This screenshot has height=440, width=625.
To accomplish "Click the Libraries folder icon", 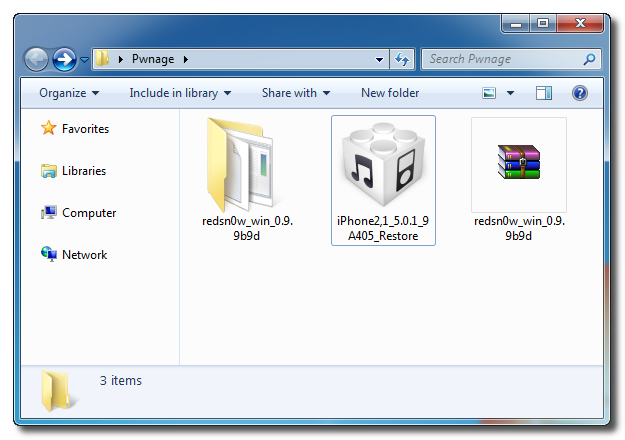I will point(49,171).
